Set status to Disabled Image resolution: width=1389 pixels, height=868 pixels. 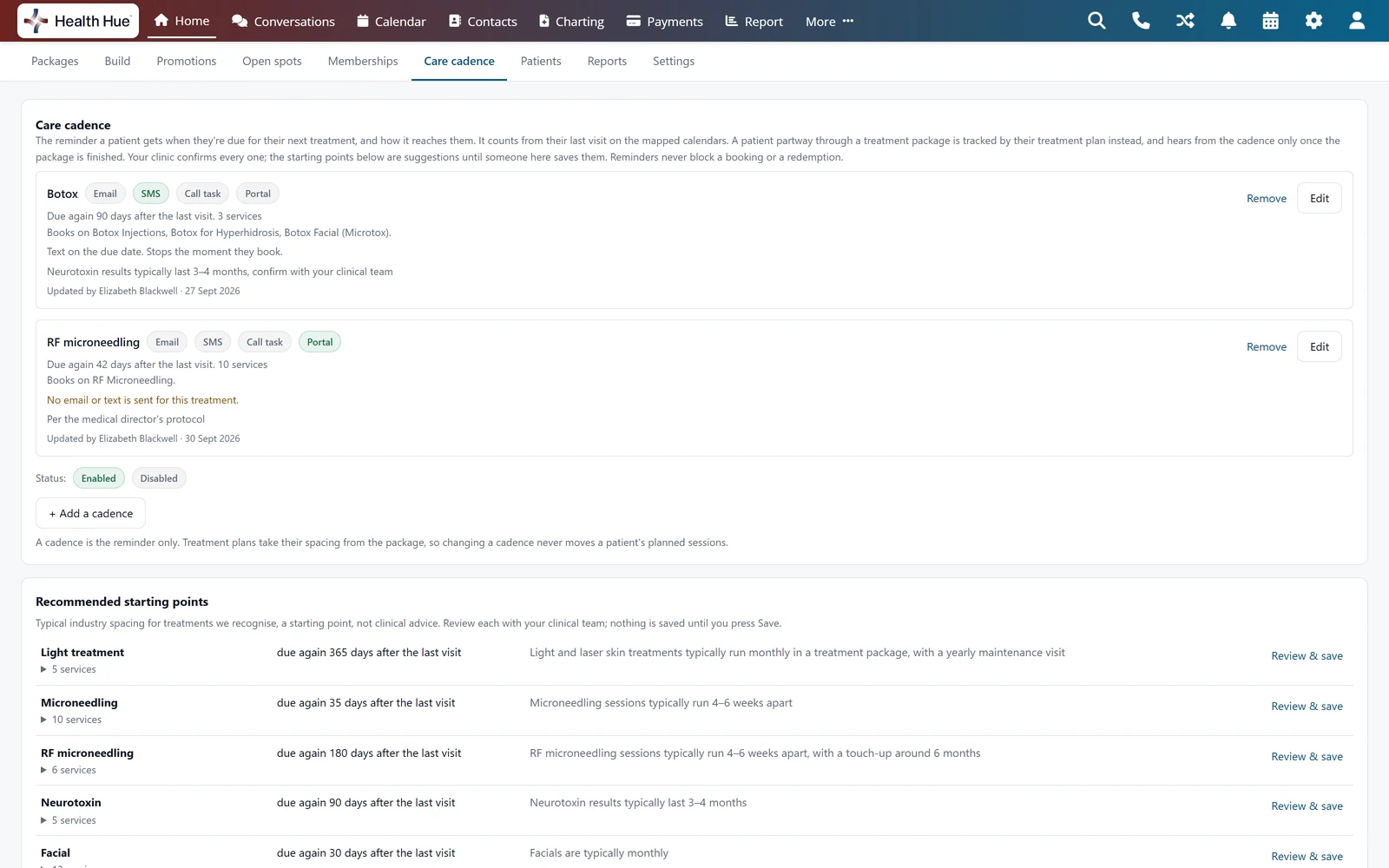pos(159,478)
